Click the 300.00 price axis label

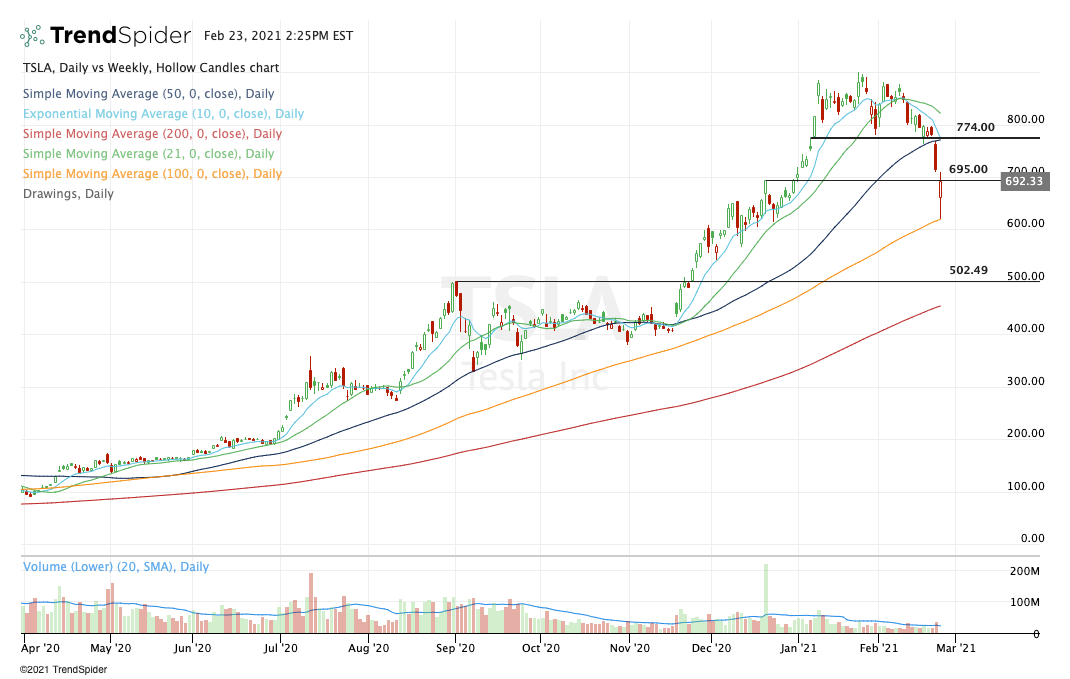point(1026,381)
